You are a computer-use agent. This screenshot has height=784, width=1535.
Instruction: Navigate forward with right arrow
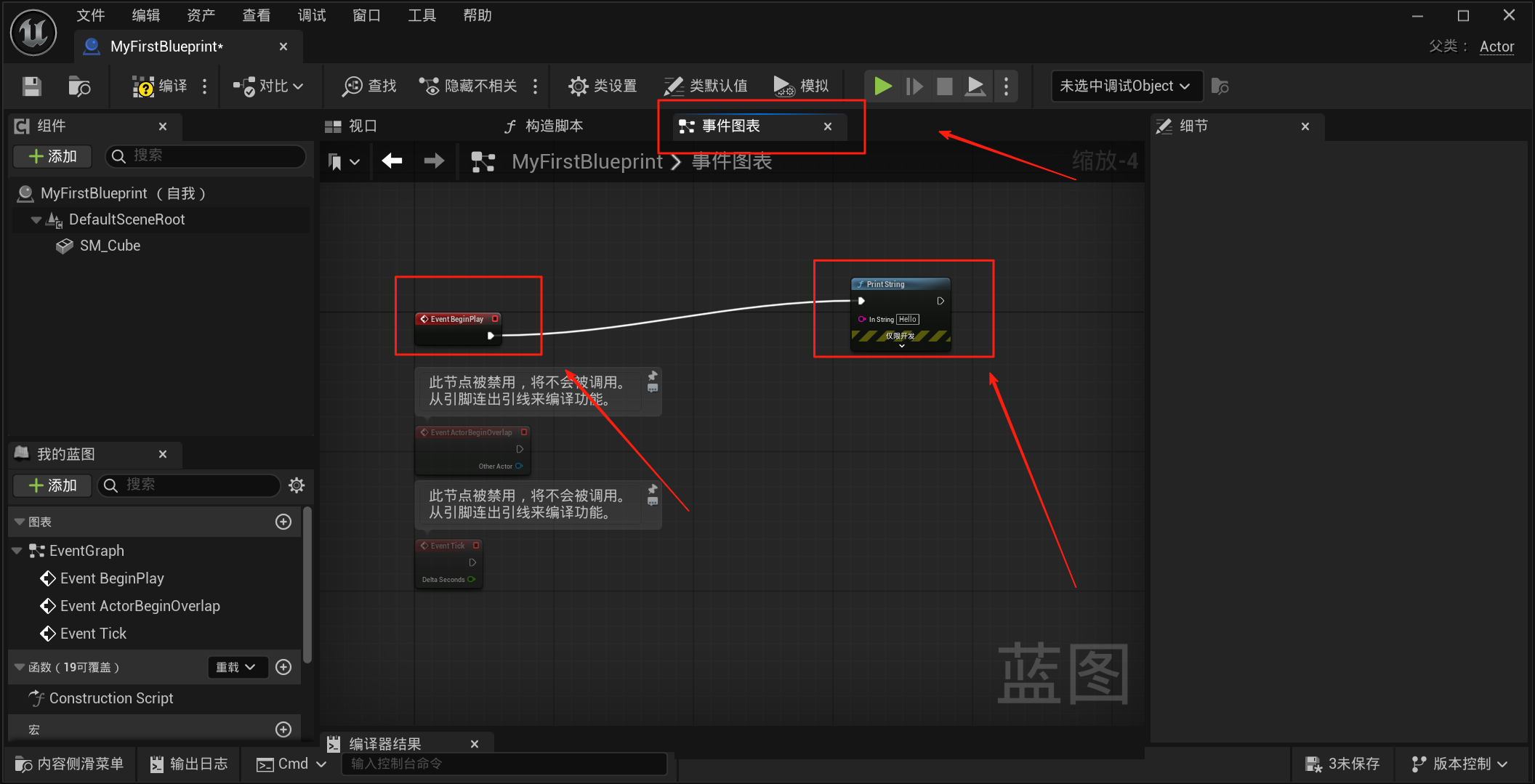coord(434,161)
